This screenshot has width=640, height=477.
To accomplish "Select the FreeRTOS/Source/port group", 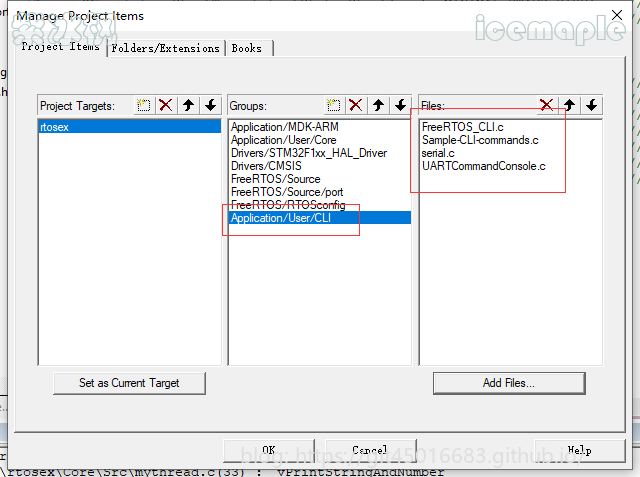I will click(x=320, y=192).
